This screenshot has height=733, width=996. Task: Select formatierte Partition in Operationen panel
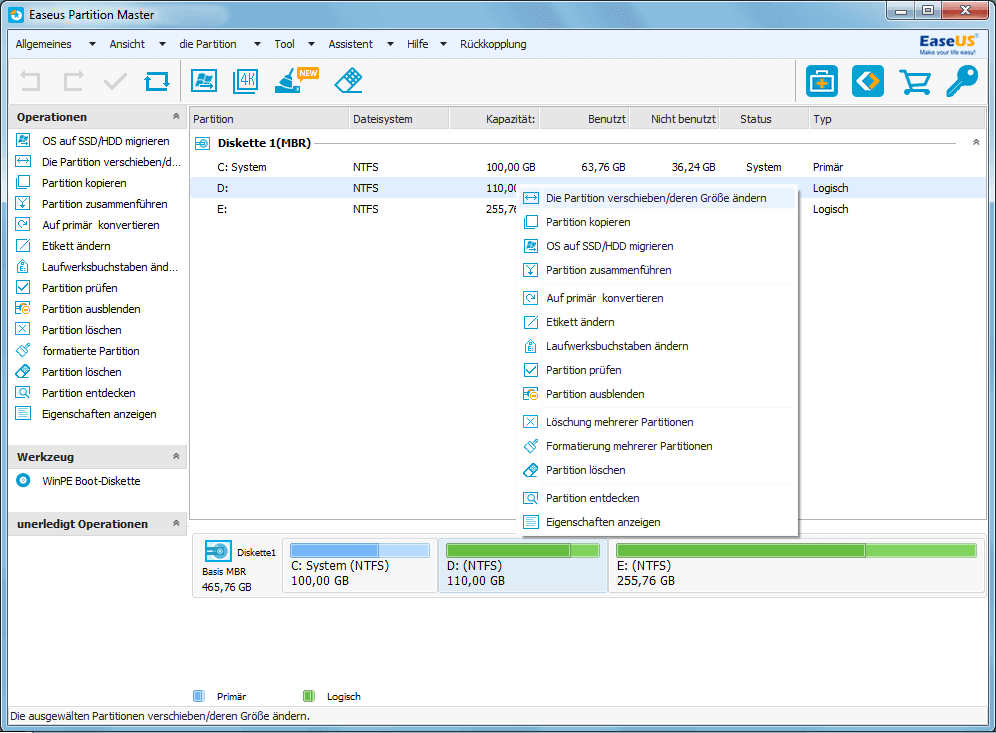[91, 351]
